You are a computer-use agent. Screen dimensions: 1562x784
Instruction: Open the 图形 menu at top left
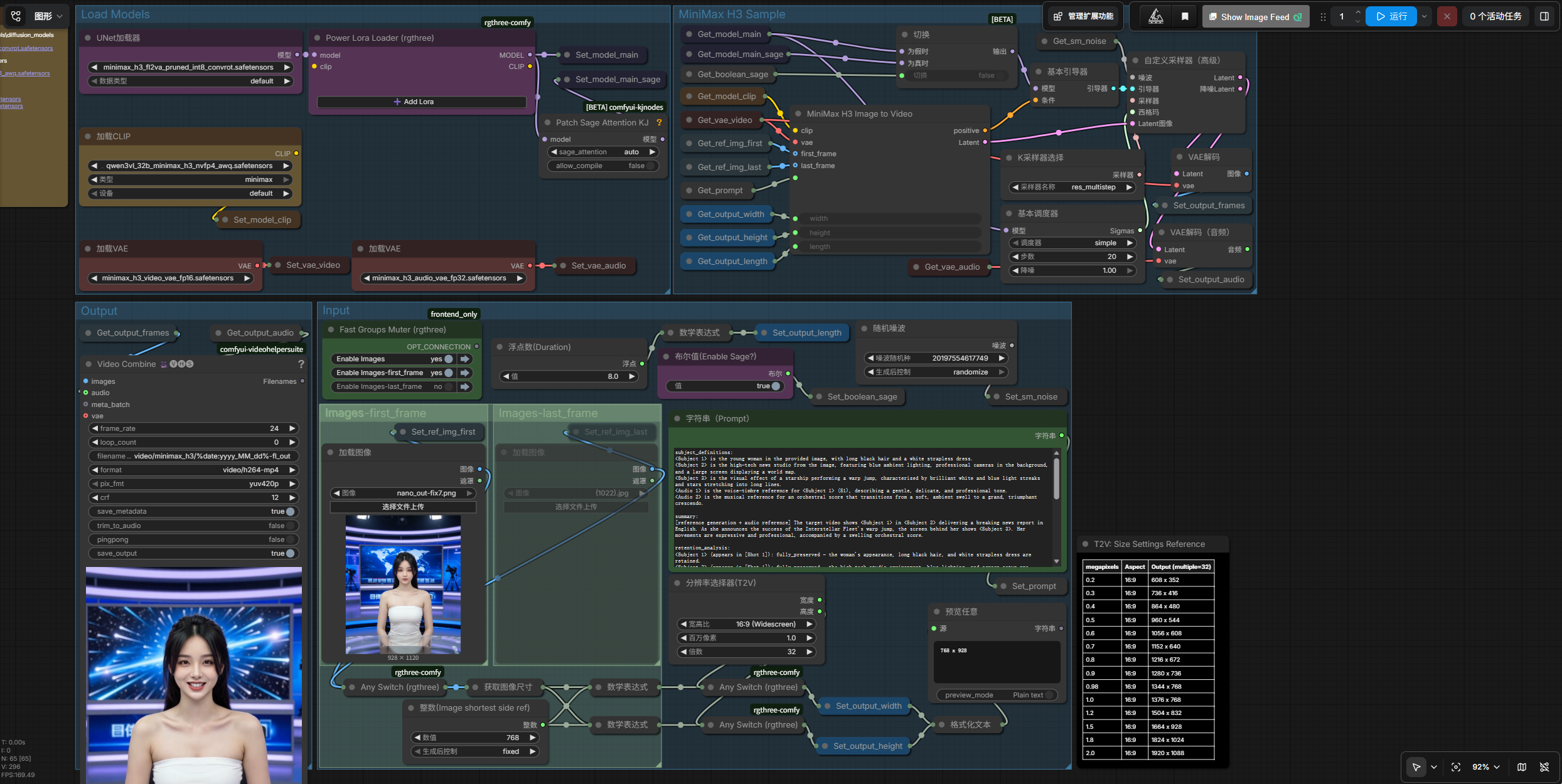point(48,16)
